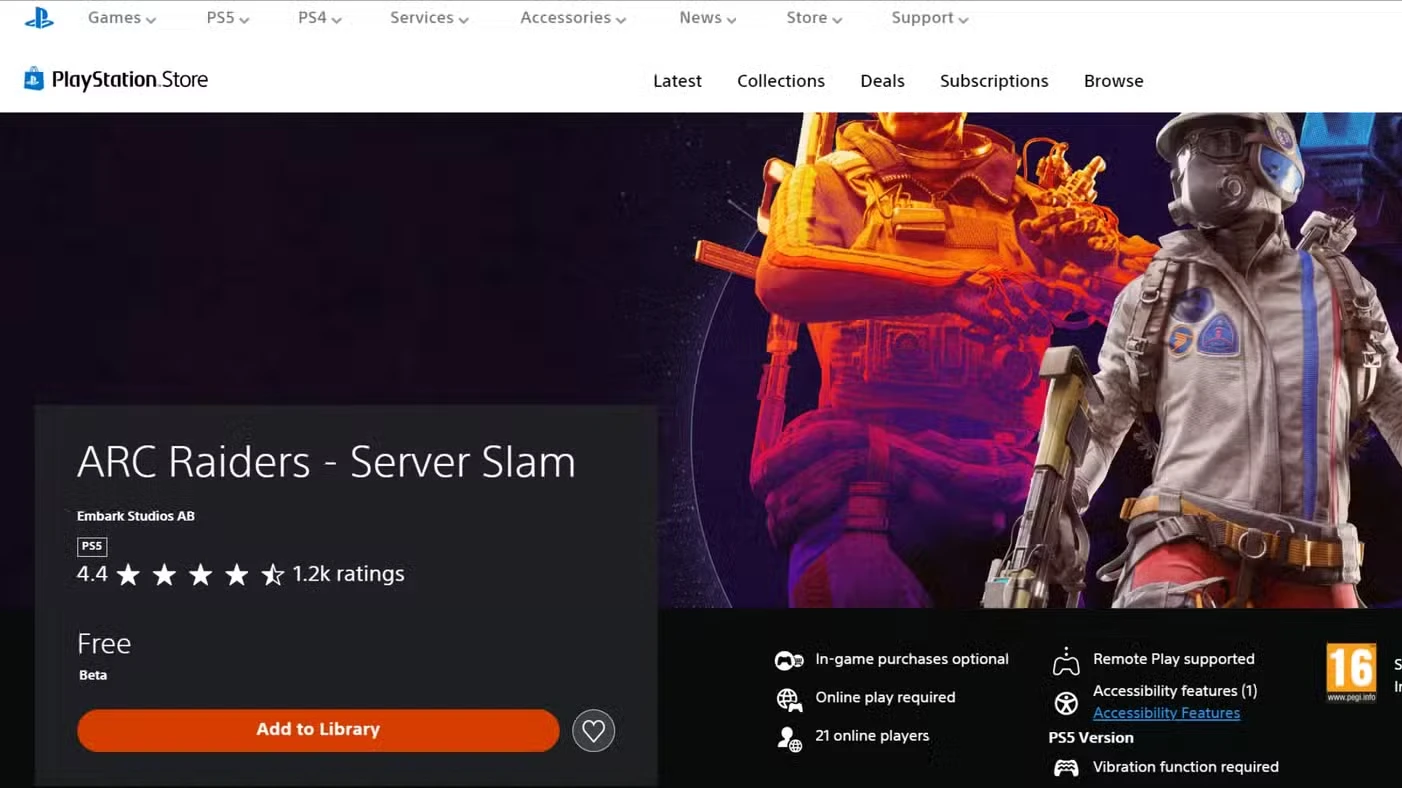Click the PlayStation Store bag logo

pyautogui.click(x=34, y=79)
